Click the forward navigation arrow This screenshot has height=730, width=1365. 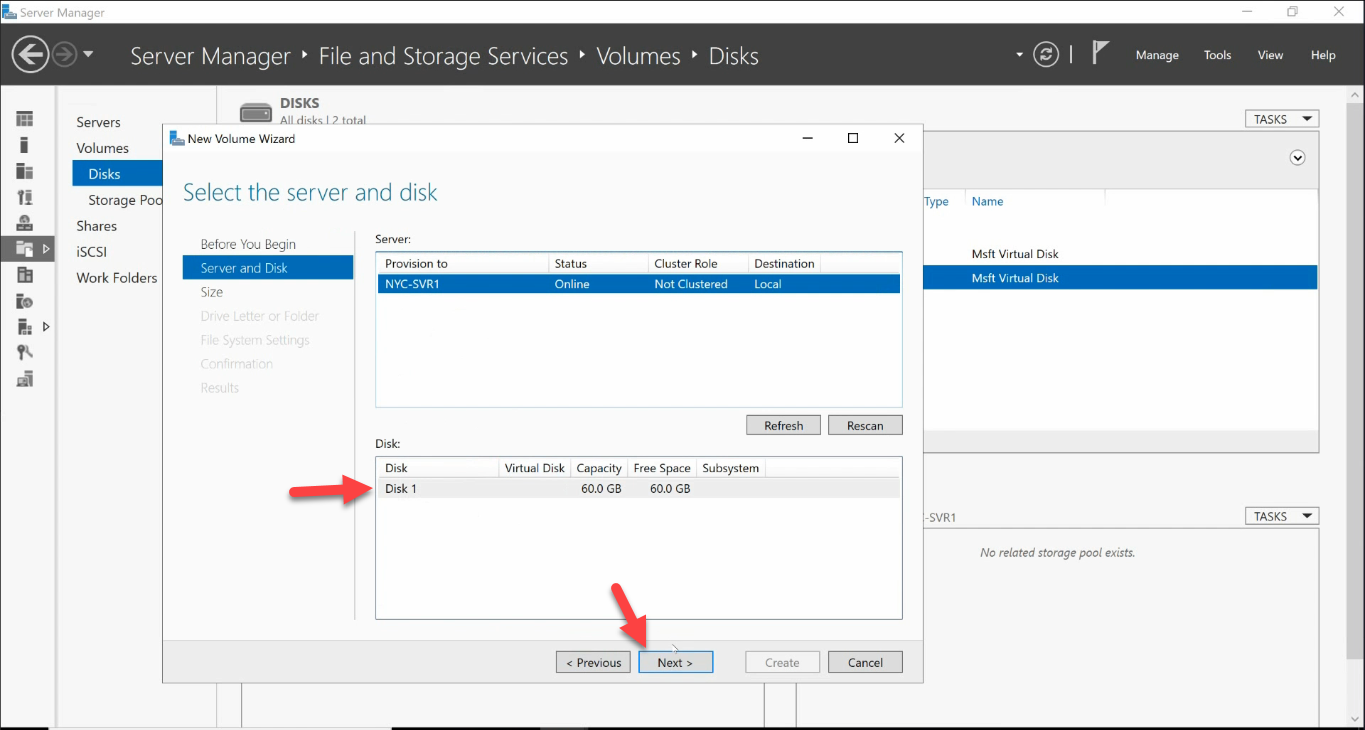[x=65, y=54]
